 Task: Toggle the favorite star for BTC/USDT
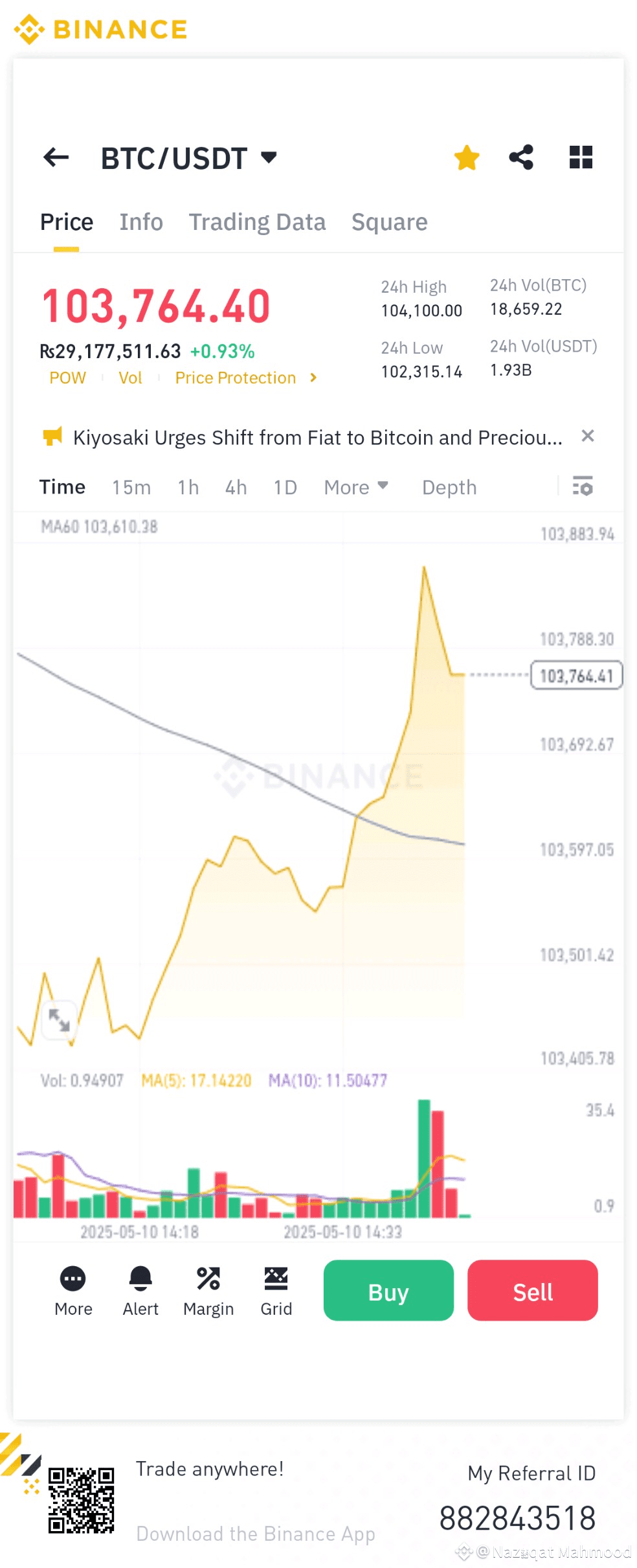pyautogui.click(x=466, y=157)
